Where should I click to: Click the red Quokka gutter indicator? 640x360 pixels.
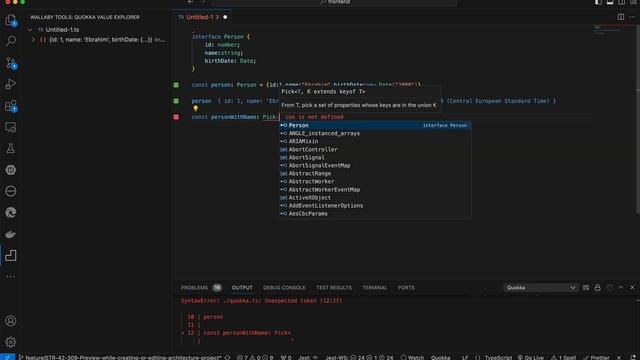[x=176, y=117]
